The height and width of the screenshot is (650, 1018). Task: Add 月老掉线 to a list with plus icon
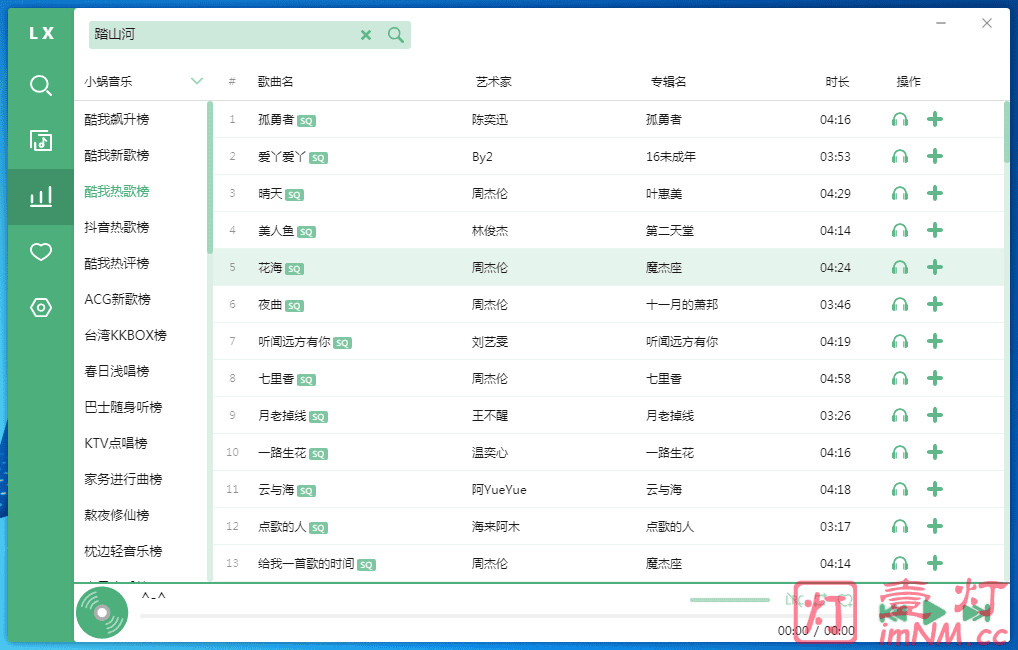(x=935, y=416)
